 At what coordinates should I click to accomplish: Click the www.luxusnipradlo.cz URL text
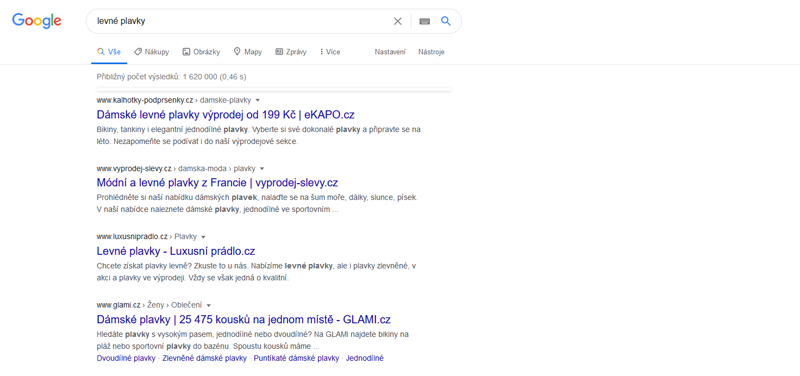pyautogui.click(x=132, y=237)
